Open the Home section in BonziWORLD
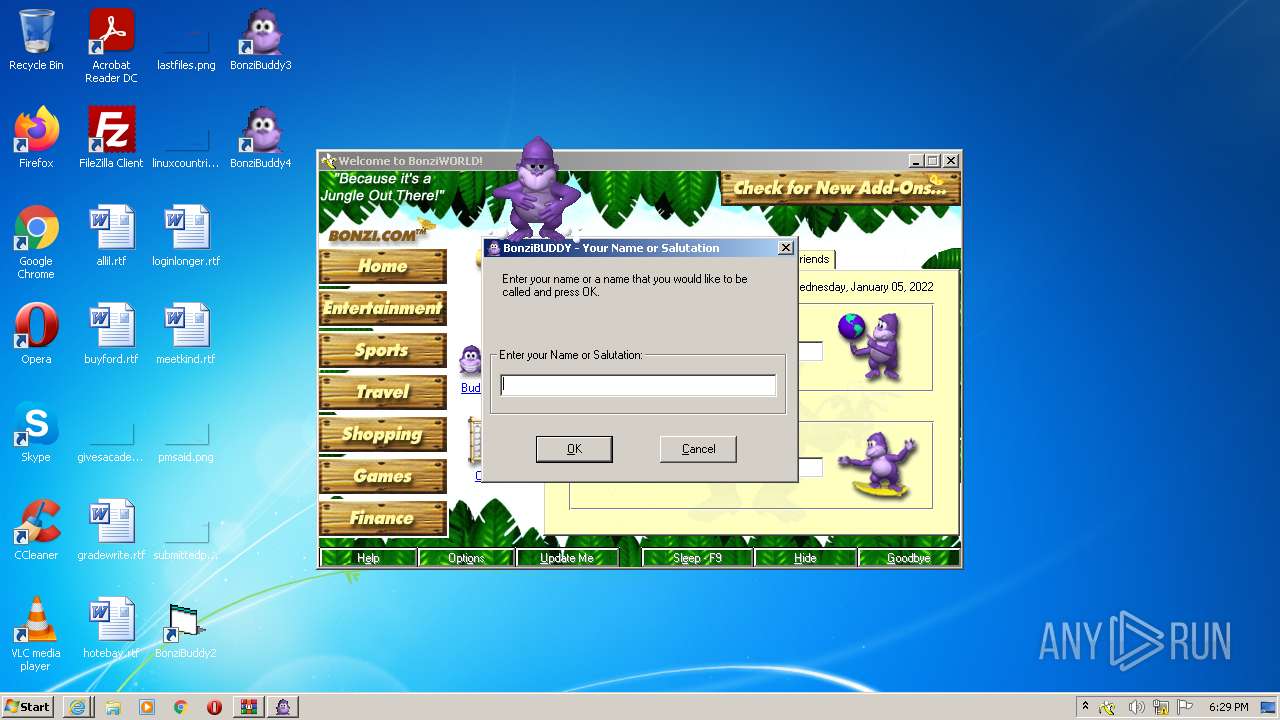1280x720 pixels. tap(382, 266)
